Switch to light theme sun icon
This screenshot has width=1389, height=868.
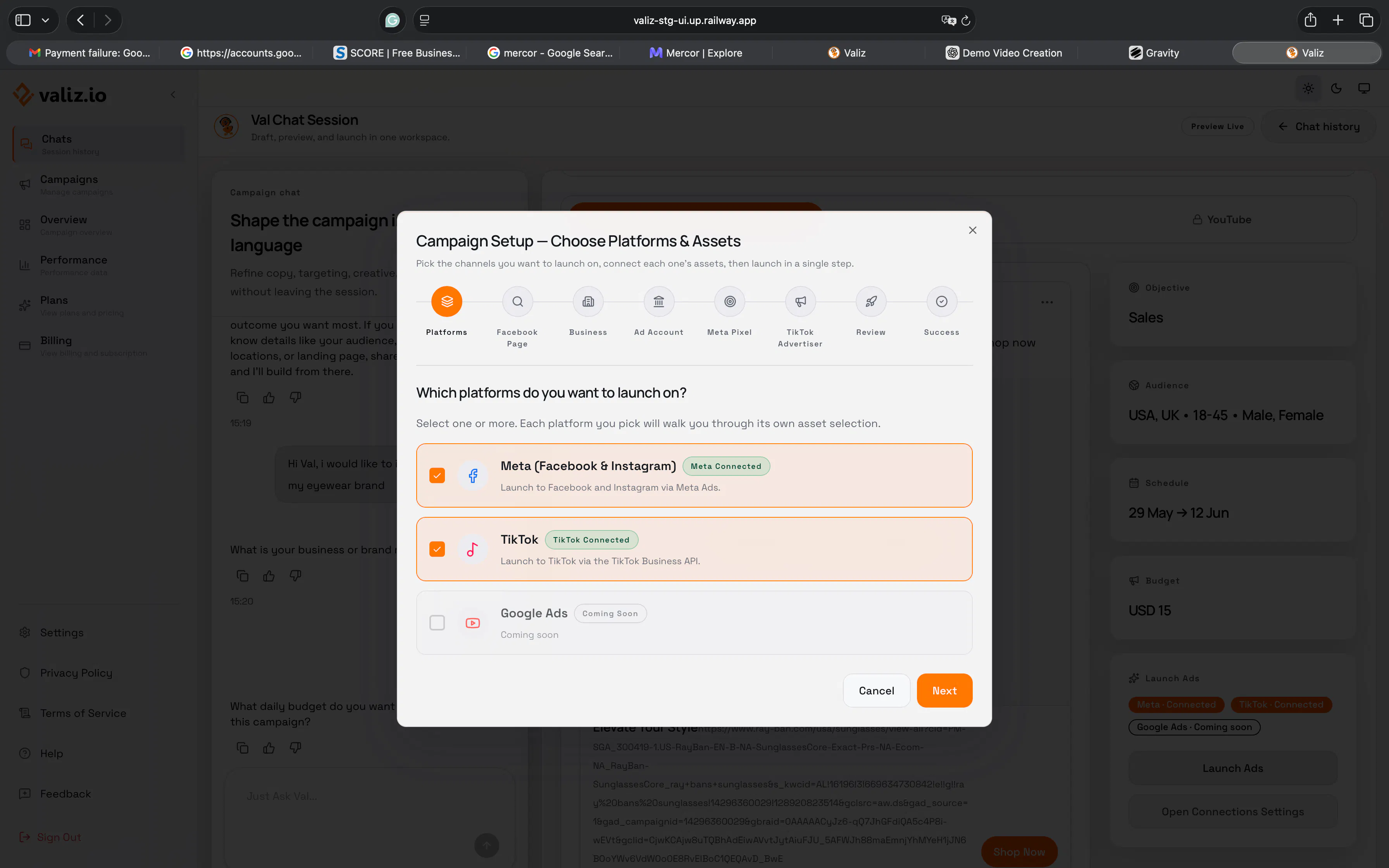(x=1308, y=88)
